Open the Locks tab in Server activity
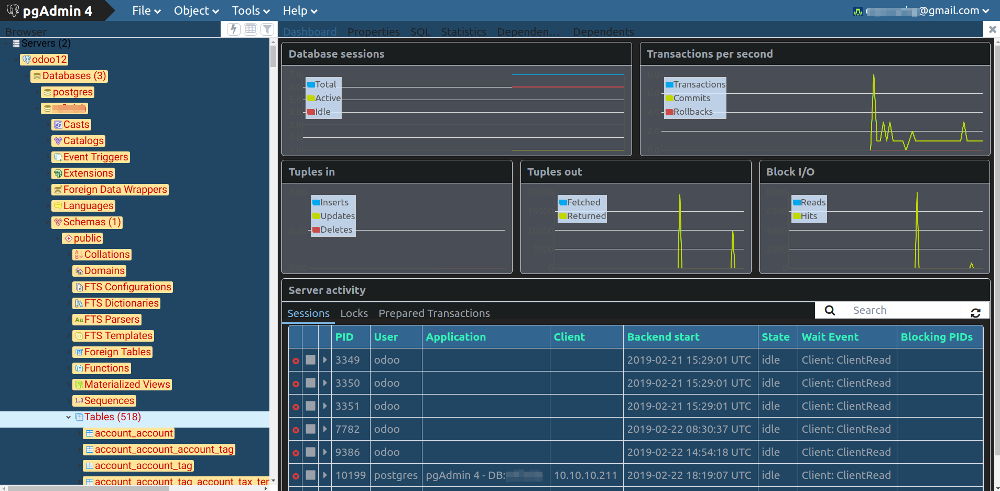Screen dimensions: 1000x491 point(354,313)
